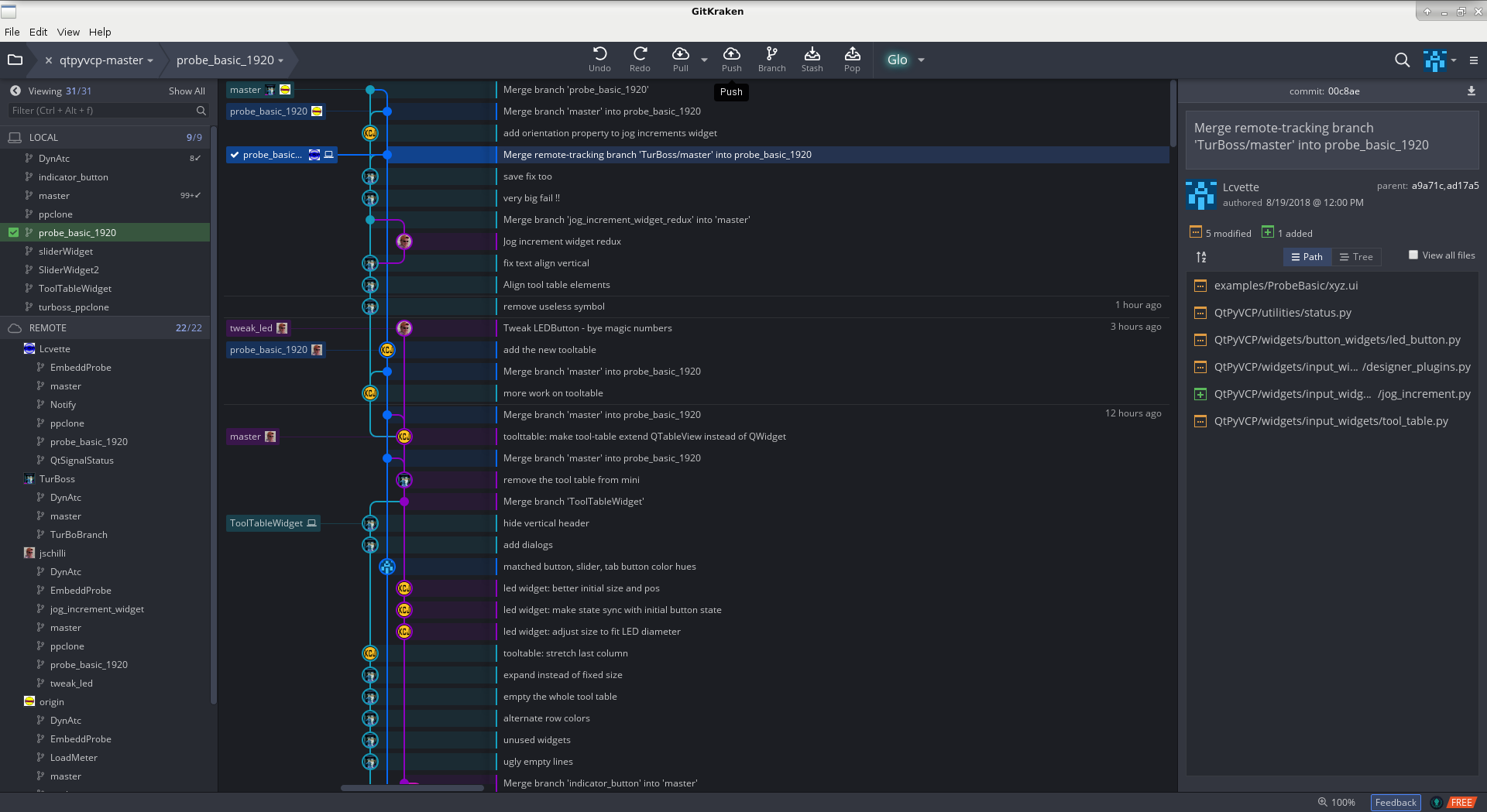The height and width of the screenshot is (812, 1487).
Task: Open the Help menu
Action: [x=100, y=32]
